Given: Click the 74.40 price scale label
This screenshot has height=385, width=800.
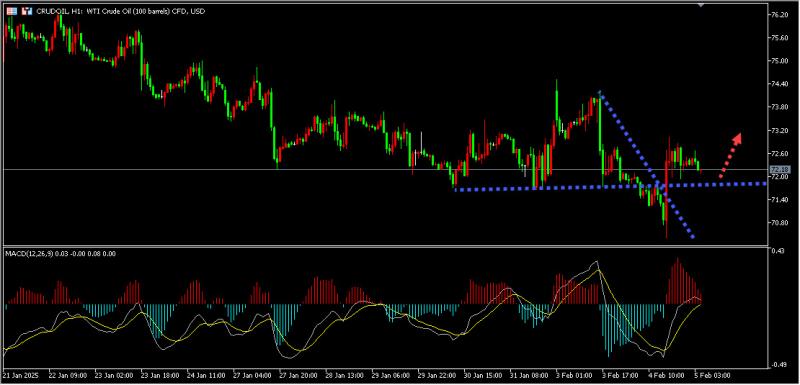Looking at the screenshot, I should pyautogui.click(x=779, y=84).
